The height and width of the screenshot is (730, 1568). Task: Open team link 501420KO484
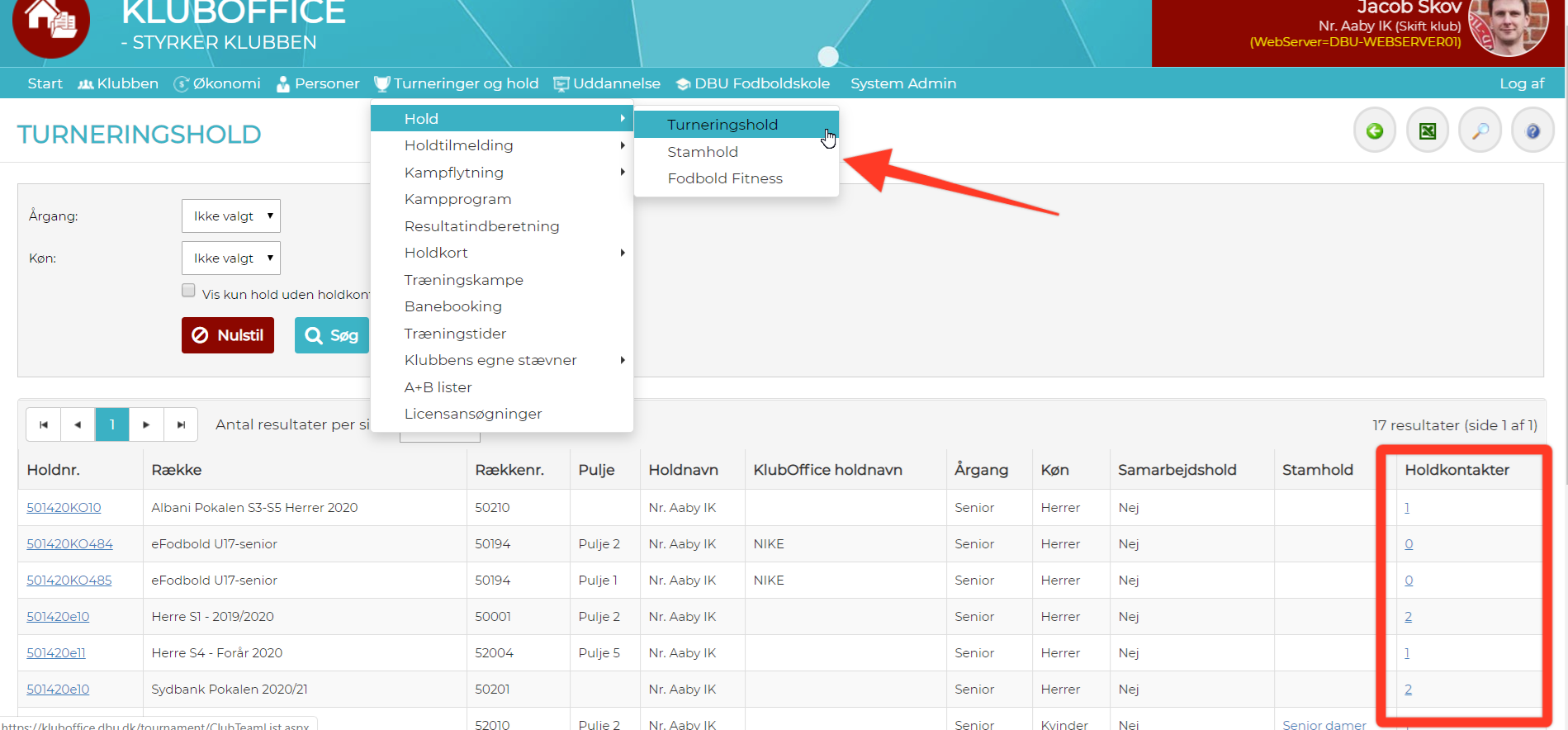(69, 544)
